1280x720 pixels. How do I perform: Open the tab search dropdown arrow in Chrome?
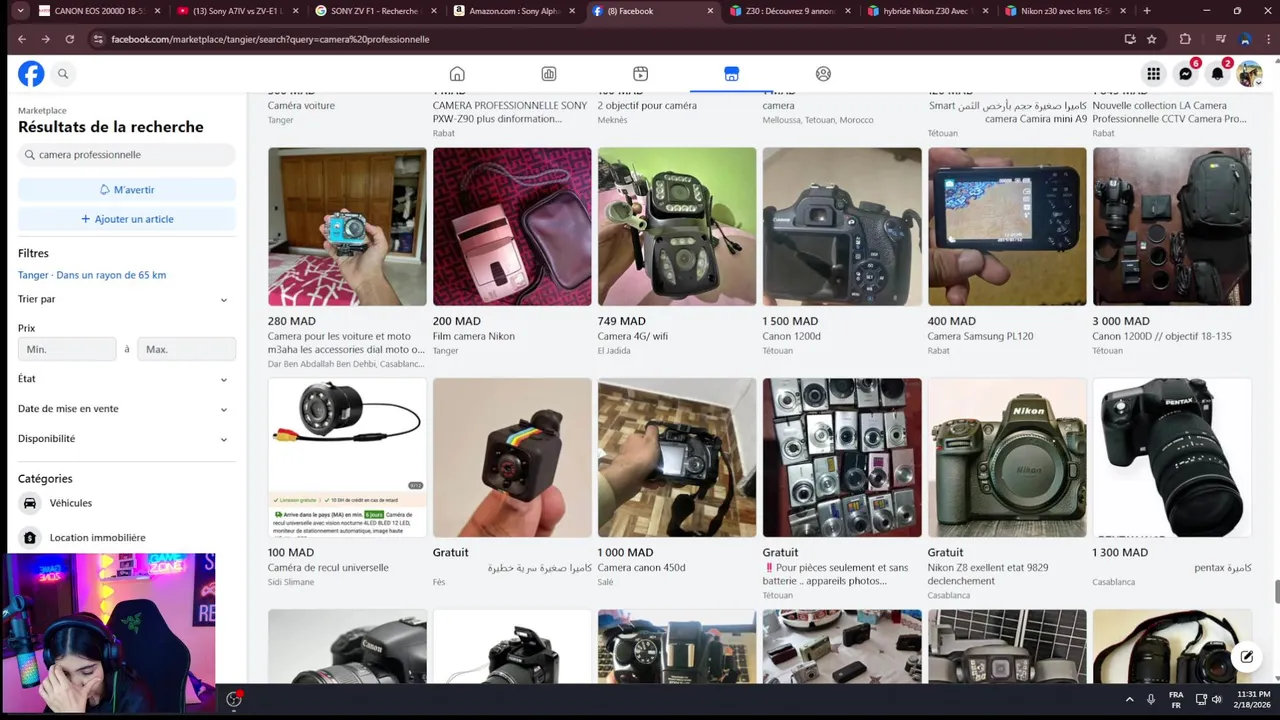click(20, 11)
